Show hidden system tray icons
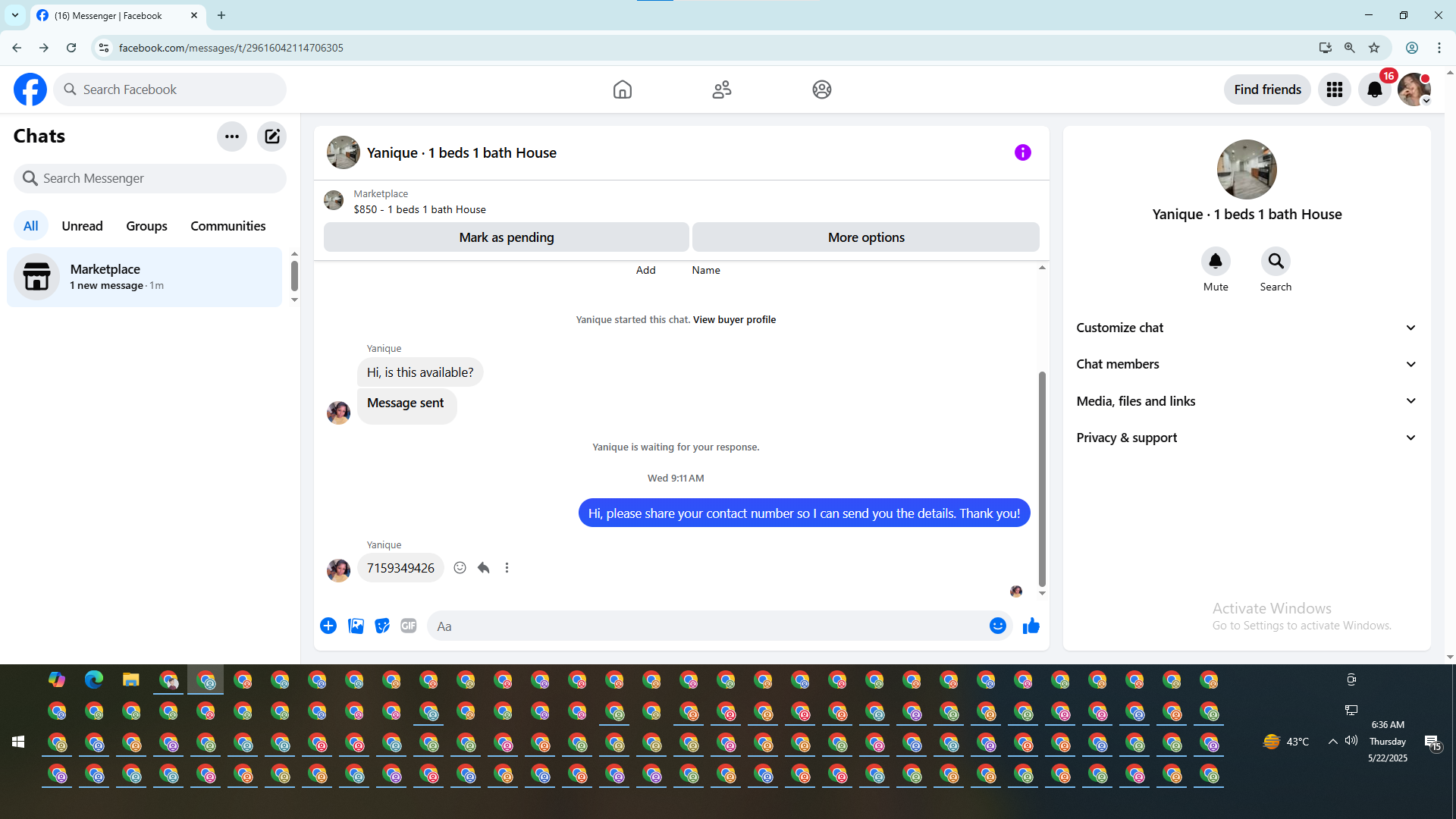Screen dimensions: 1456x819 tap(1332, 742)
